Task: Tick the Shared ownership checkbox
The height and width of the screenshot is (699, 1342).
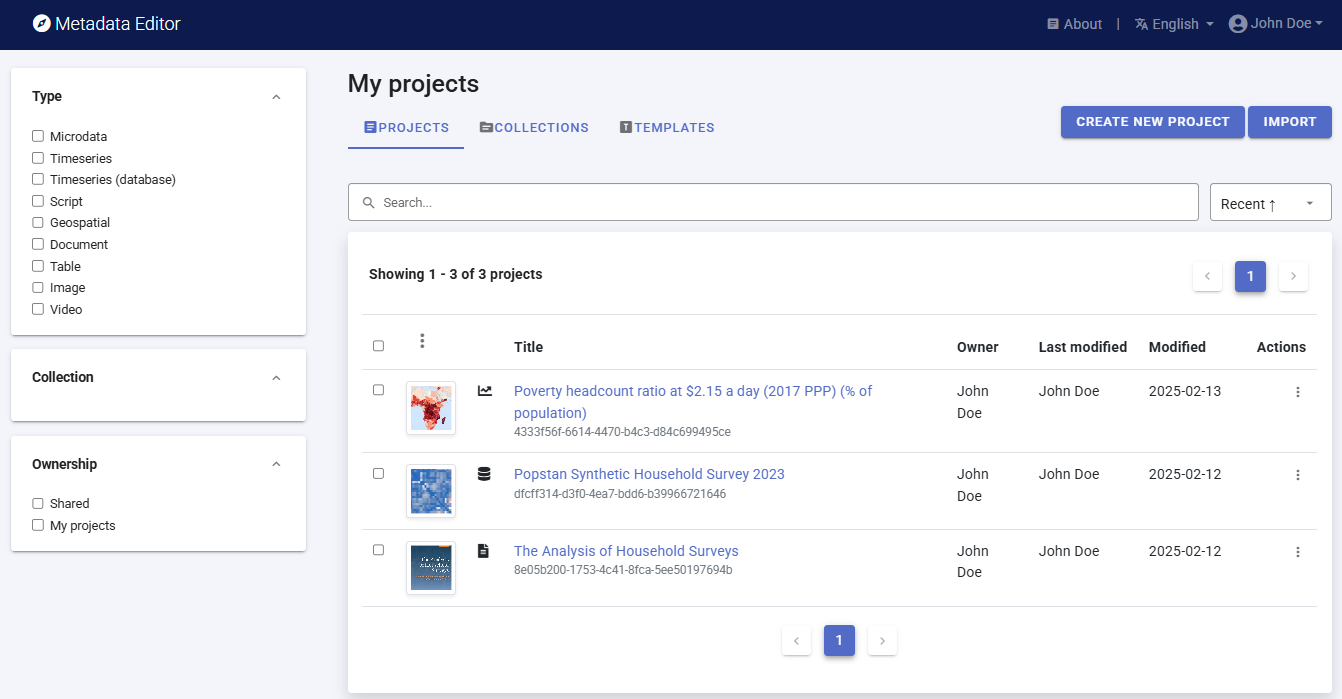Action: (38, 504)
